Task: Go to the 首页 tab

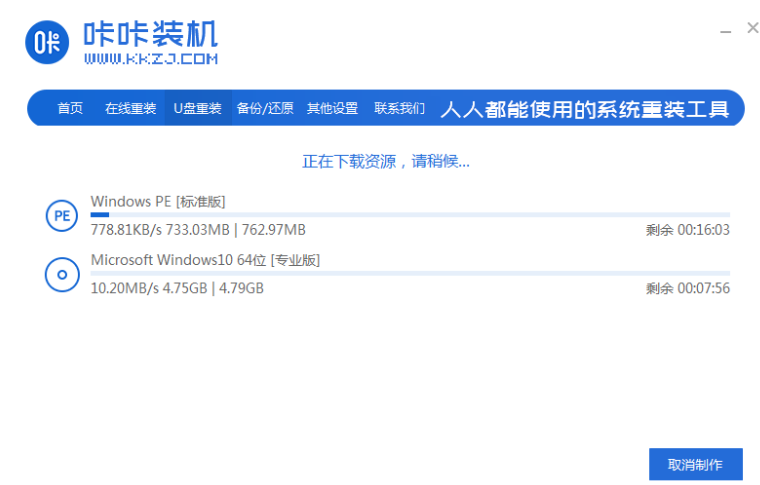Action: point(70,108)
